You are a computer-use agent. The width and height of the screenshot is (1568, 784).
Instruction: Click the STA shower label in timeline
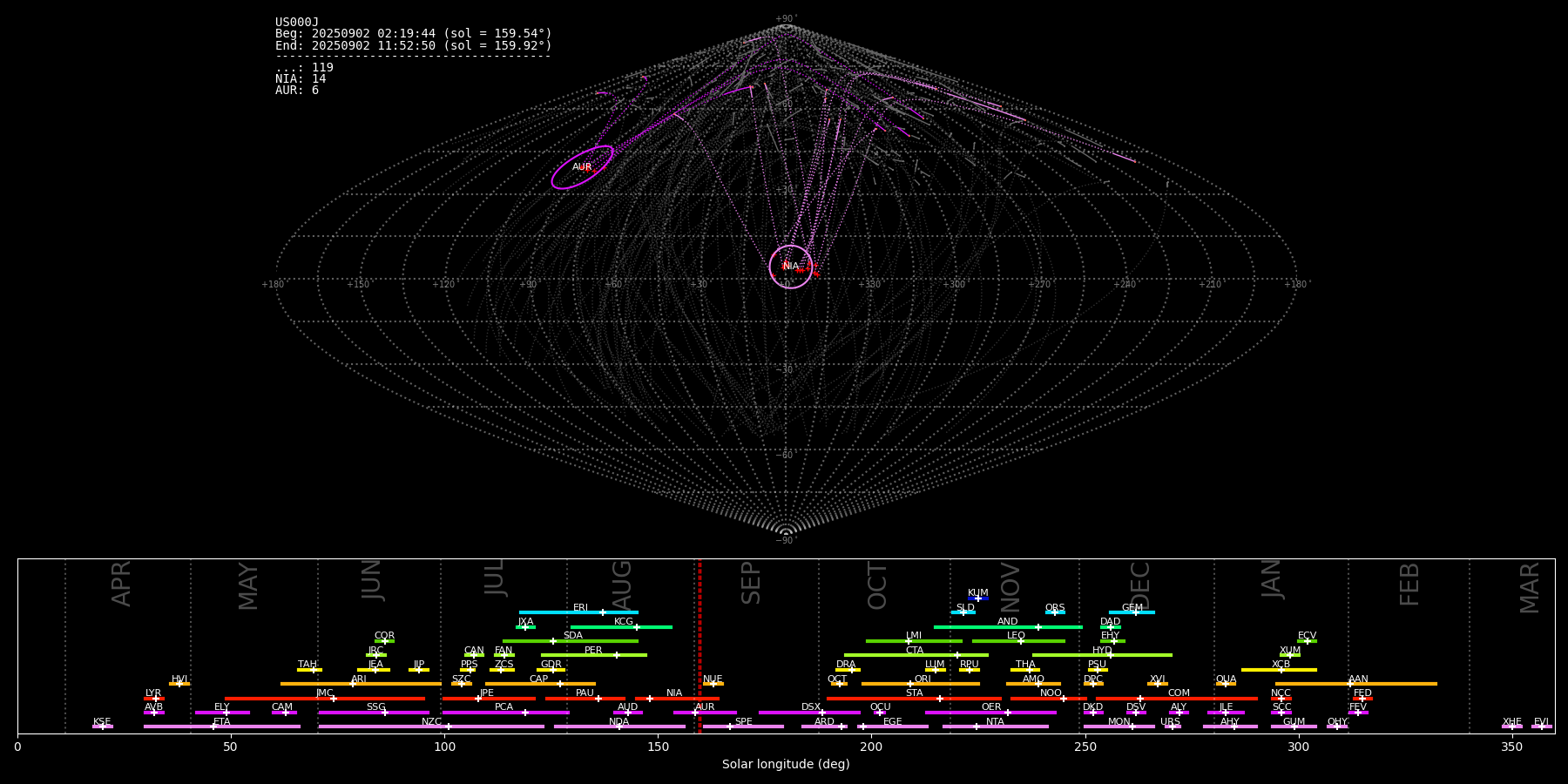[x=914, y=693]
